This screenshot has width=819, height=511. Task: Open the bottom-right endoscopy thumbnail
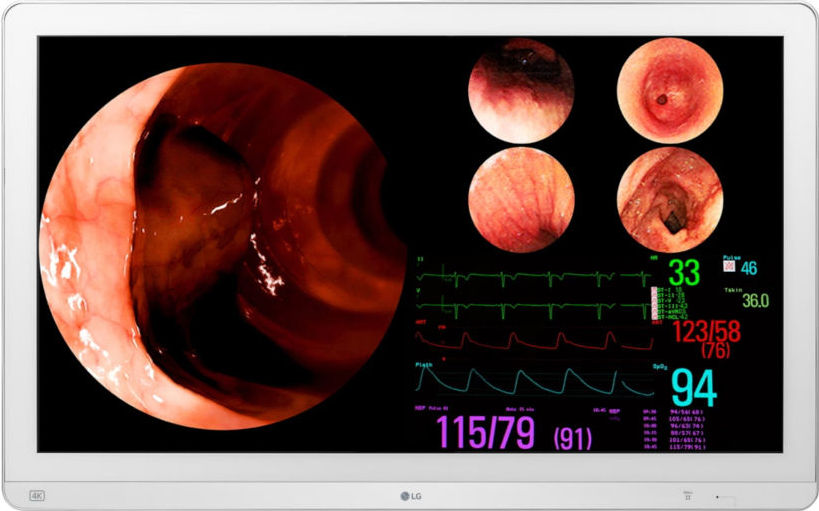click(669, 200)
